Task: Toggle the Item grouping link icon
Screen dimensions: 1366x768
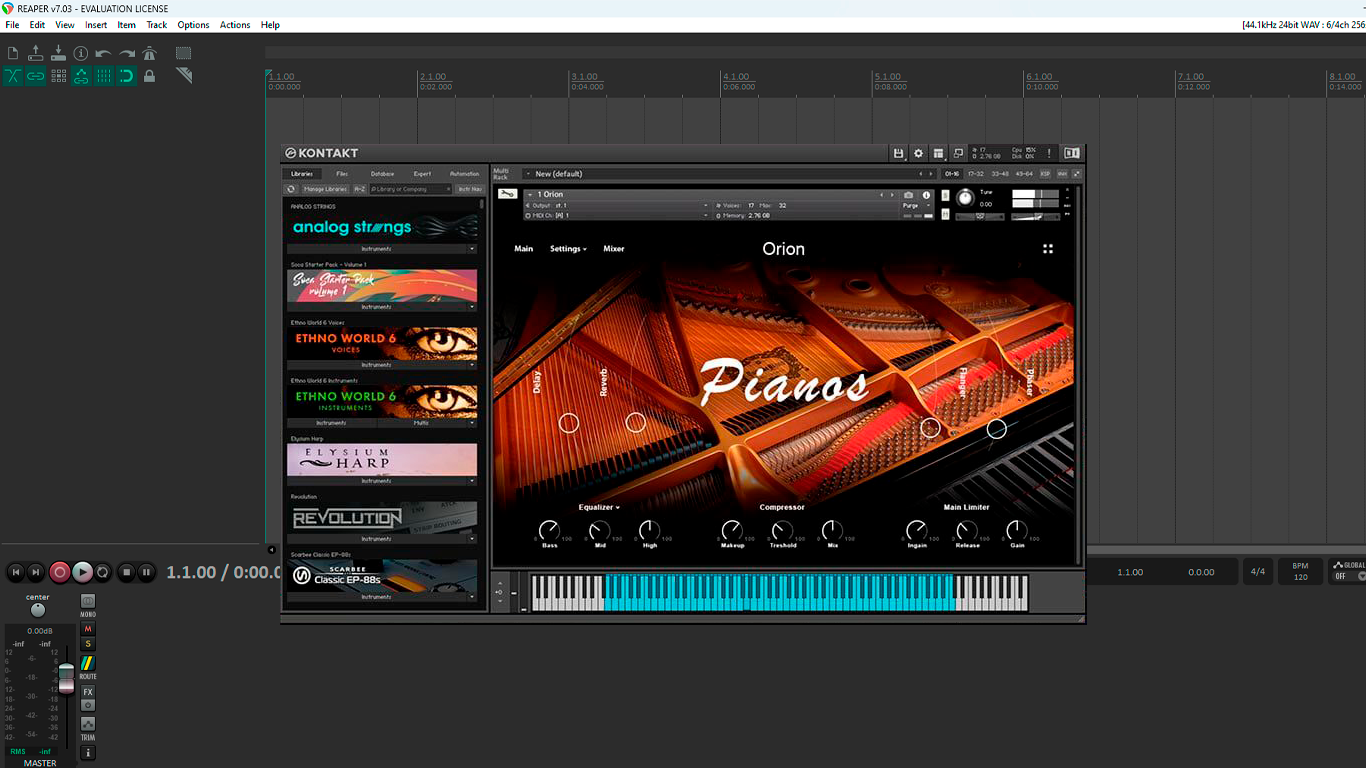Action: [36, 76]
